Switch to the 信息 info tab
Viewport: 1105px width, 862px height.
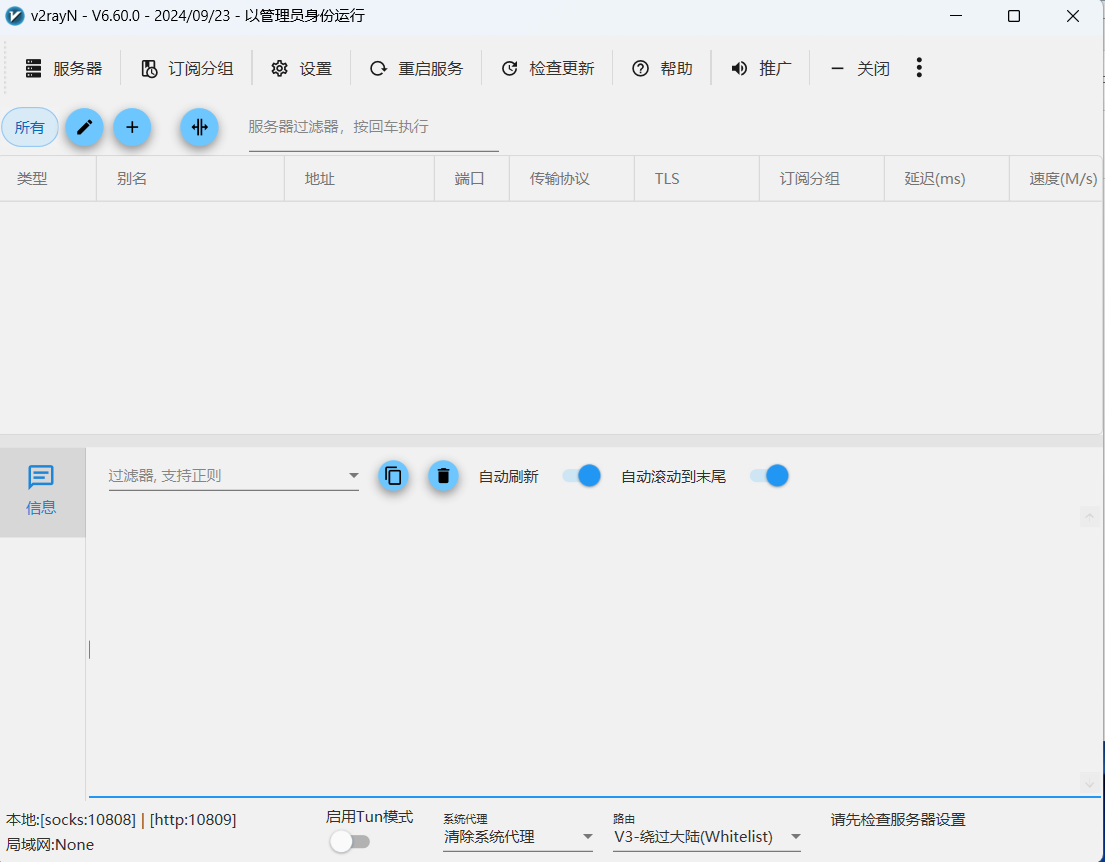point(41,492)
